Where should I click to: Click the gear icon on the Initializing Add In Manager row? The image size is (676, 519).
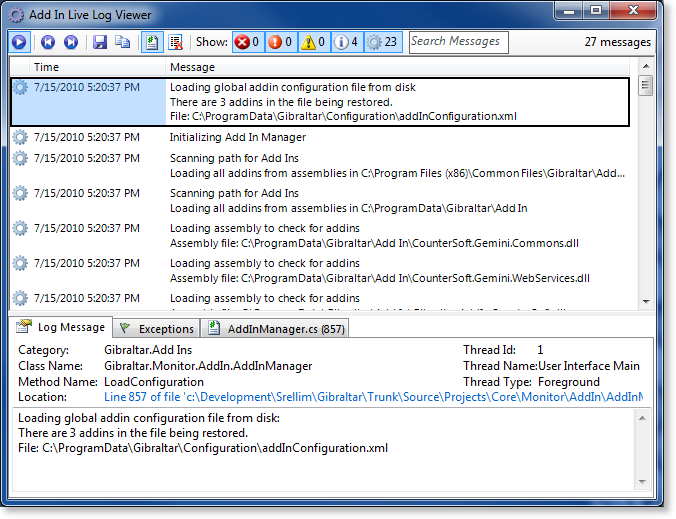pos(20,137)
